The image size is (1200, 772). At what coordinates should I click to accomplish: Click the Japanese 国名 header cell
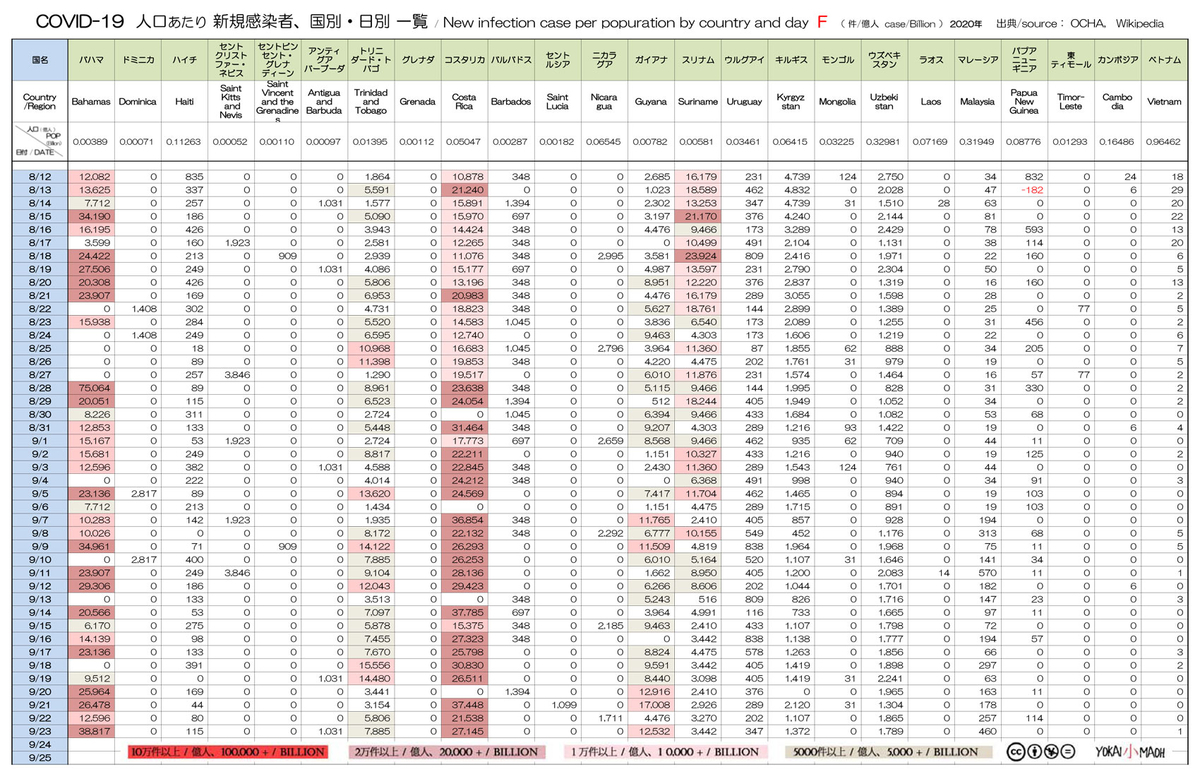point(40,59)
